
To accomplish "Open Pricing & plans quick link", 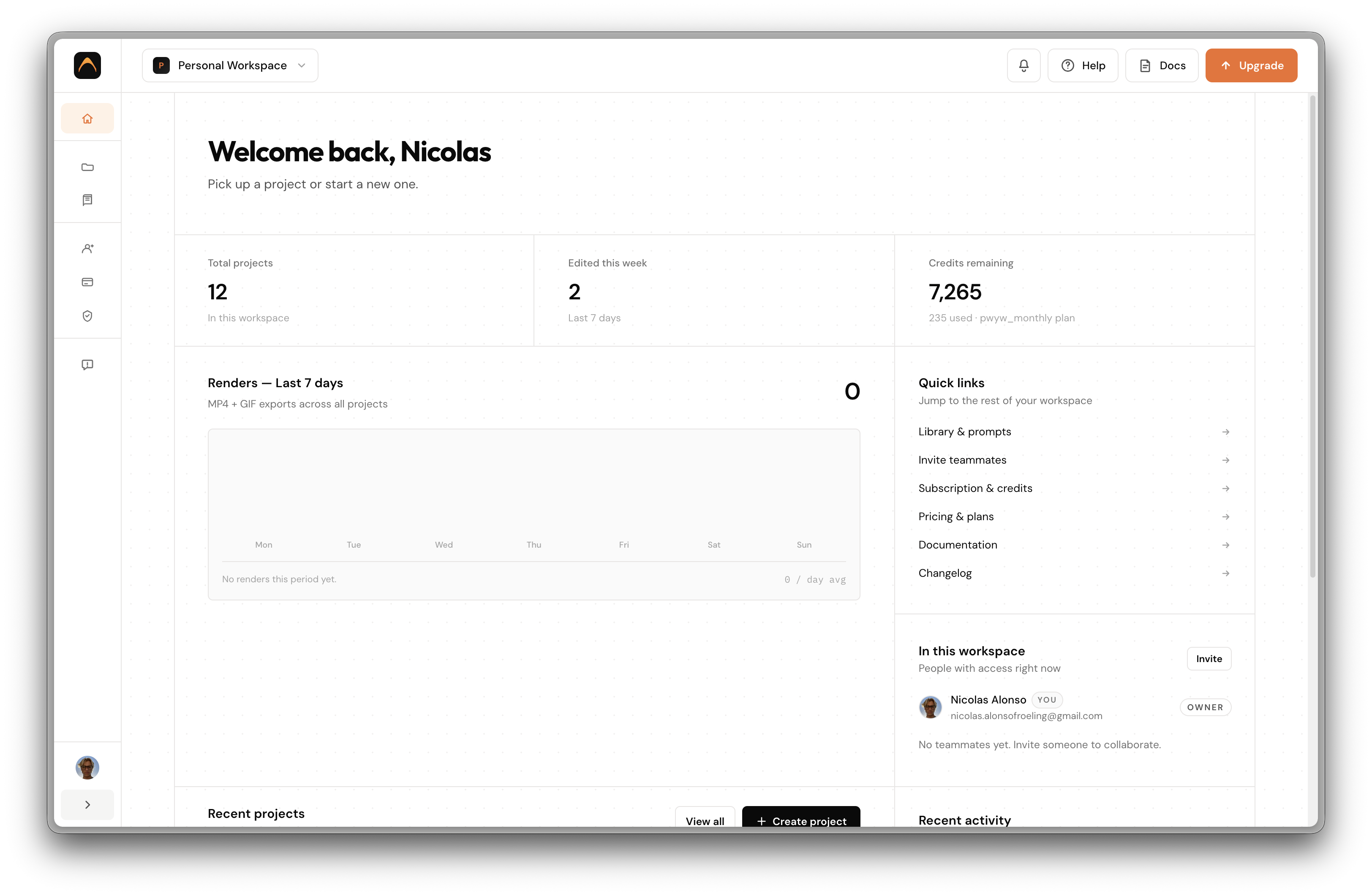I will pyautogui.click(x=1075, y=516).
